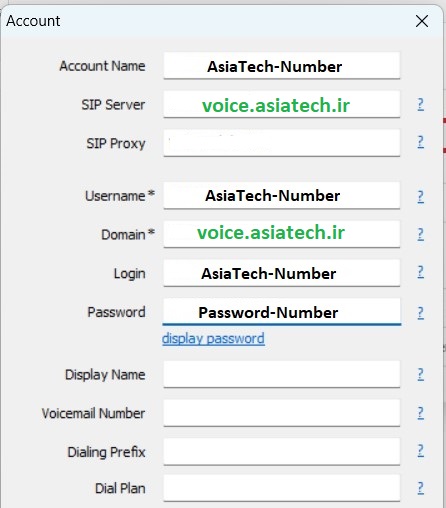
Task: Open help link for SIP Proxy
Action: coord(421,142)
